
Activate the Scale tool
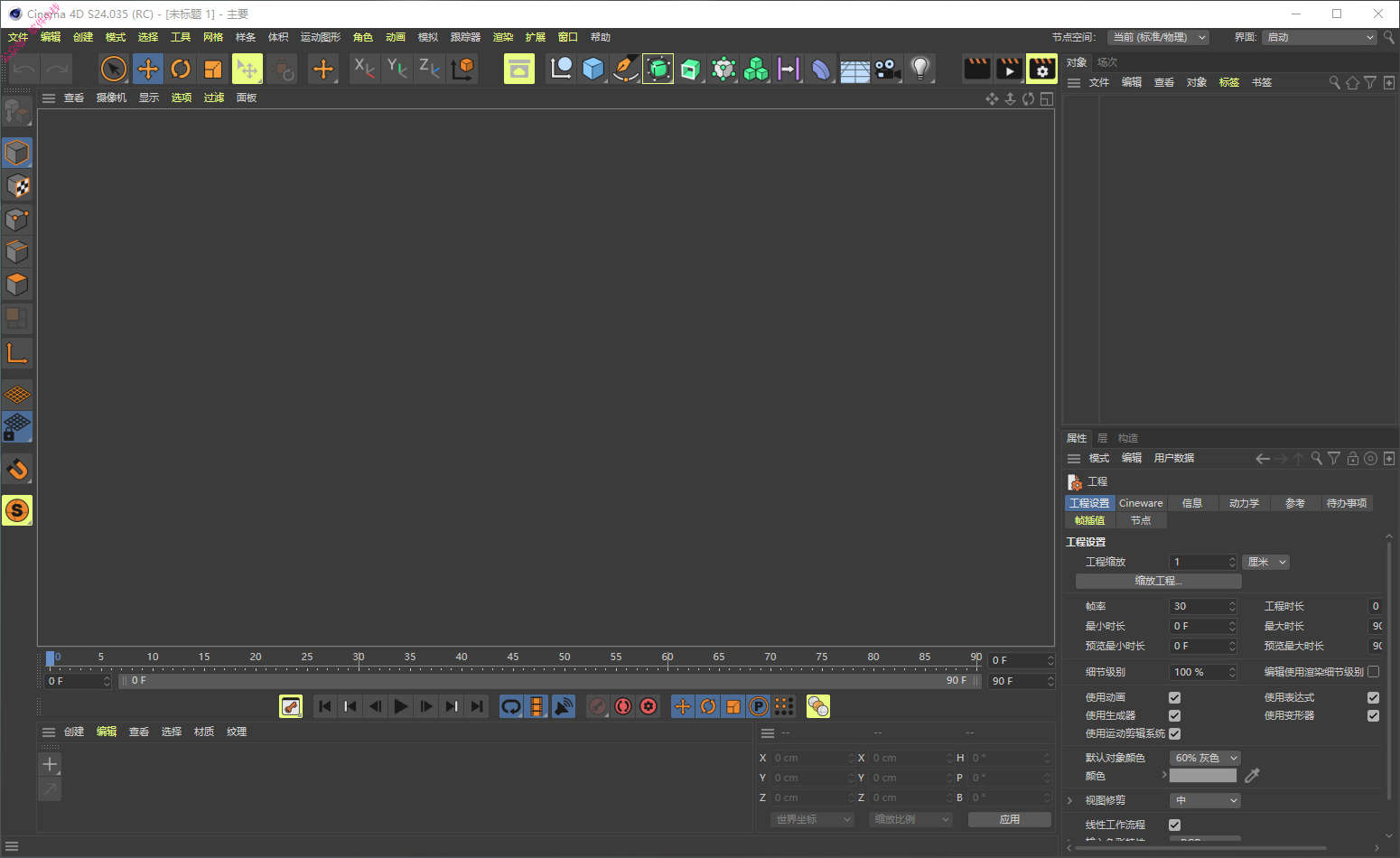pyautogui.click(x=213, y=69)
